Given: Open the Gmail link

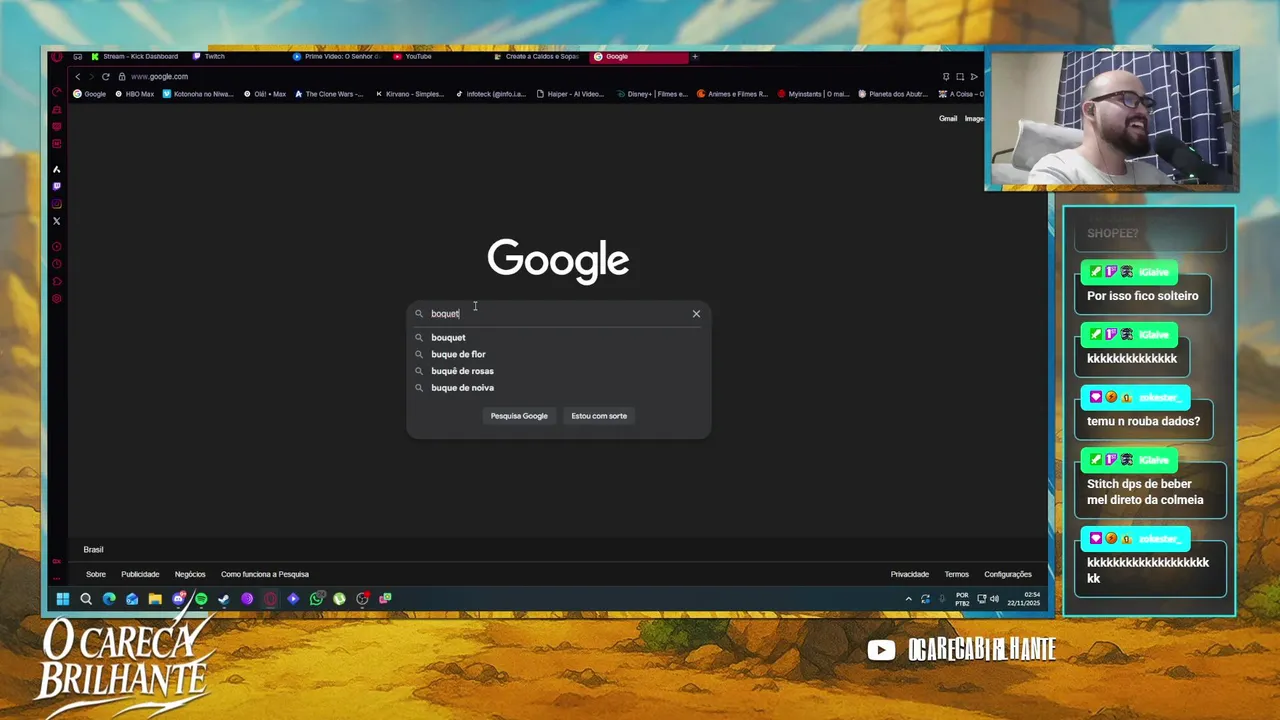Looking at the screenshot, I should pos(948,119).
